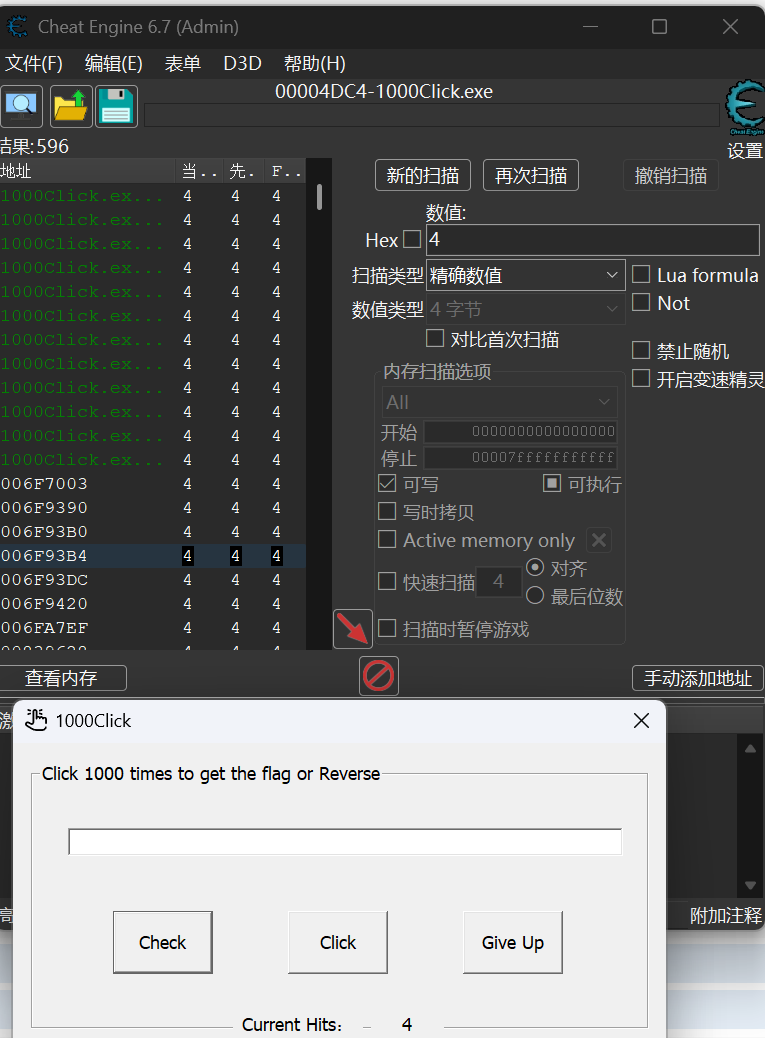The width and height of the screenshot is (765, 1038).
Task: Open the 表单 menu
Action: tap(183, 64)
